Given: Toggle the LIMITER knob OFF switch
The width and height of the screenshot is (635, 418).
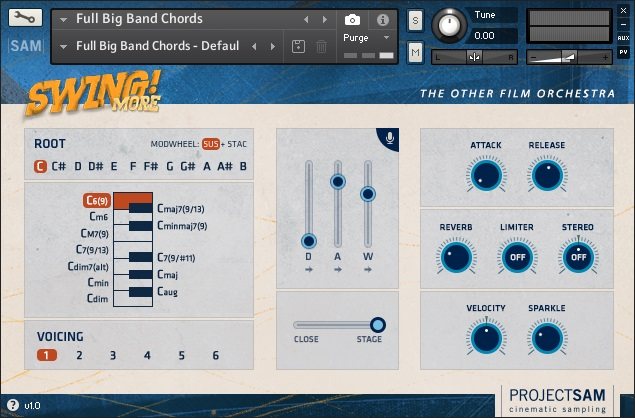Looking at the screenshot, I should tap(517, 257).
